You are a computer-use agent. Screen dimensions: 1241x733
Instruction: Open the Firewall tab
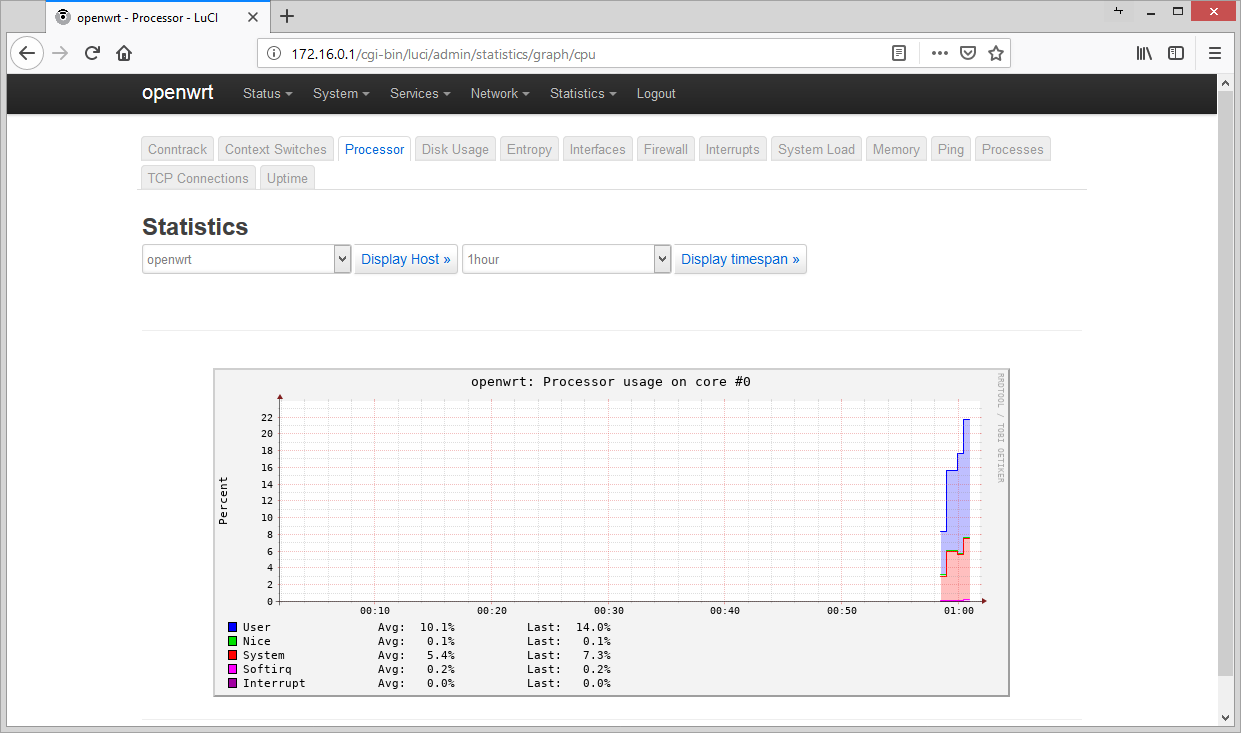point(666,149)
